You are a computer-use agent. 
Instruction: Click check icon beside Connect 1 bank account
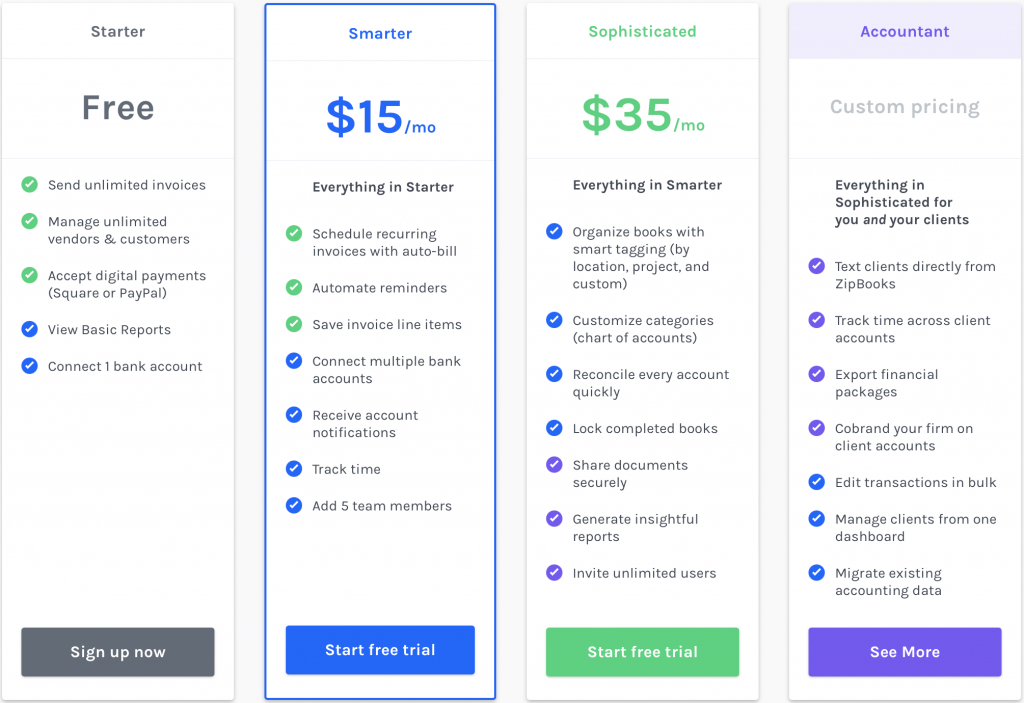click(x=29, y=365)
